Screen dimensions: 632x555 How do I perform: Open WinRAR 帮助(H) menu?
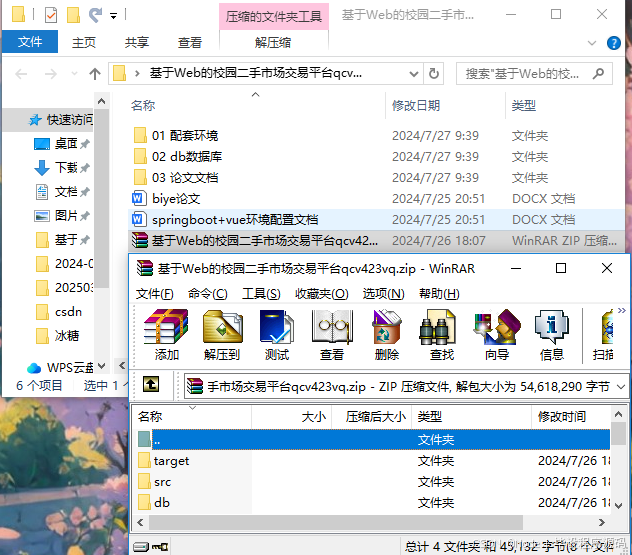pyautogui.click(x=439, y=294)
